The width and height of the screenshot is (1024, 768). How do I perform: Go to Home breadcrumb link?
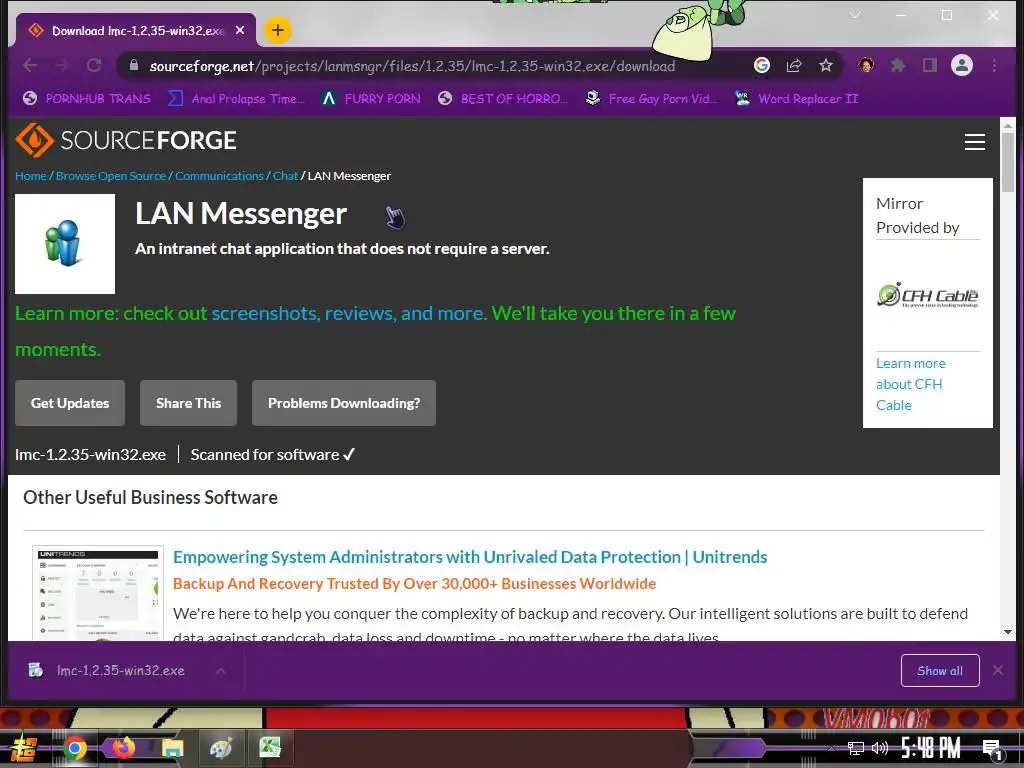31,176
